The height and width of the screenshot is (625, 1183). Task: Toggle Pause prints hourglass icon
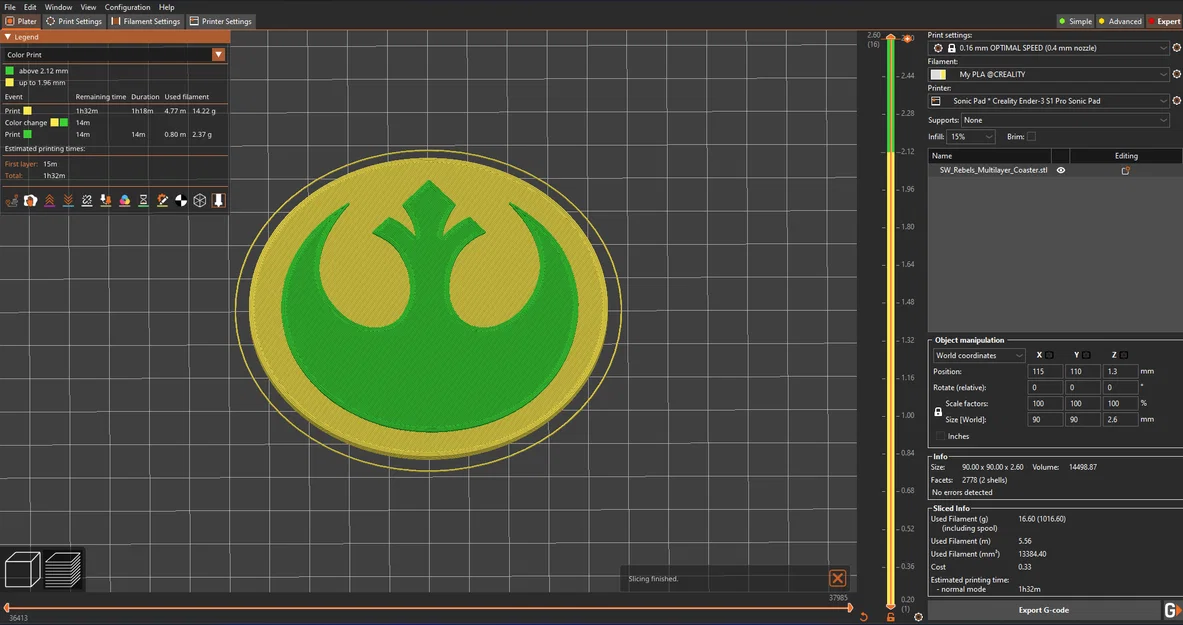(x=143, y=200)
